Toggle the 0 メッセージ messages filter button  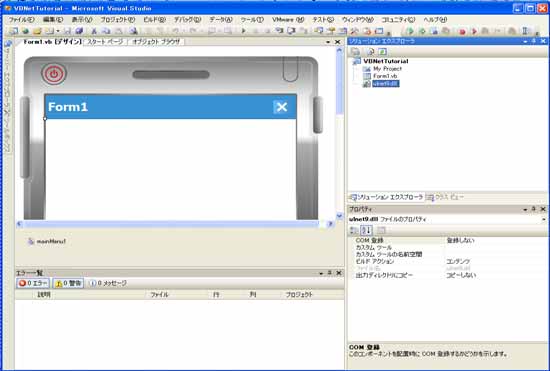(x=107, y=283)
